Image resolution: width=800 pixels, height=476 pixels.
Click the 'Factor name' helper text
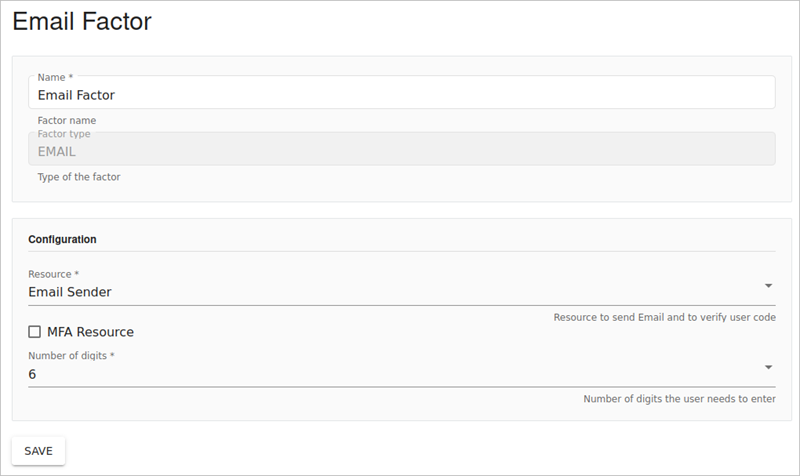(67, 121)
